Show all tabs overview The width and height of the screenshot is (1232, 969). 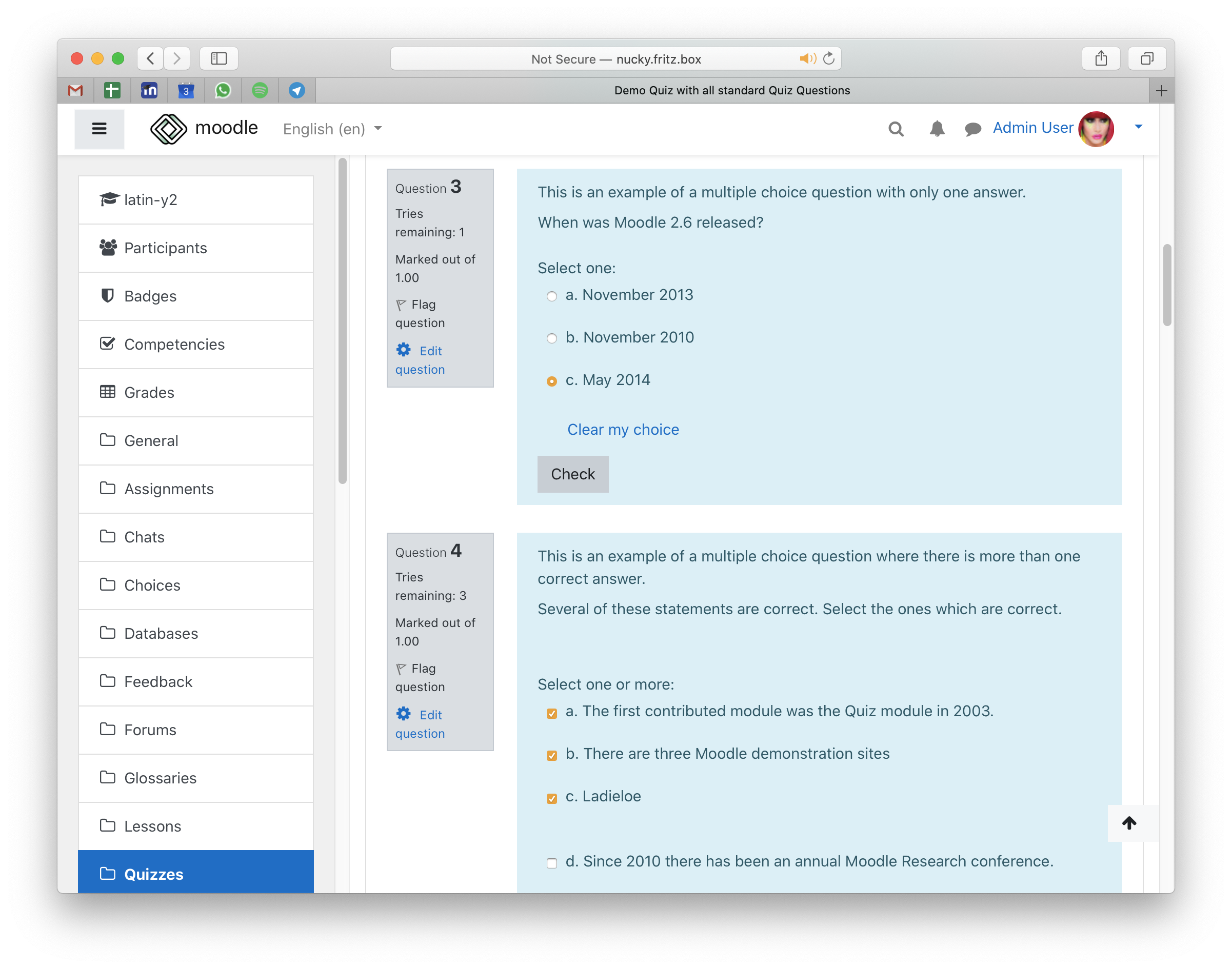coord(1147,58)
